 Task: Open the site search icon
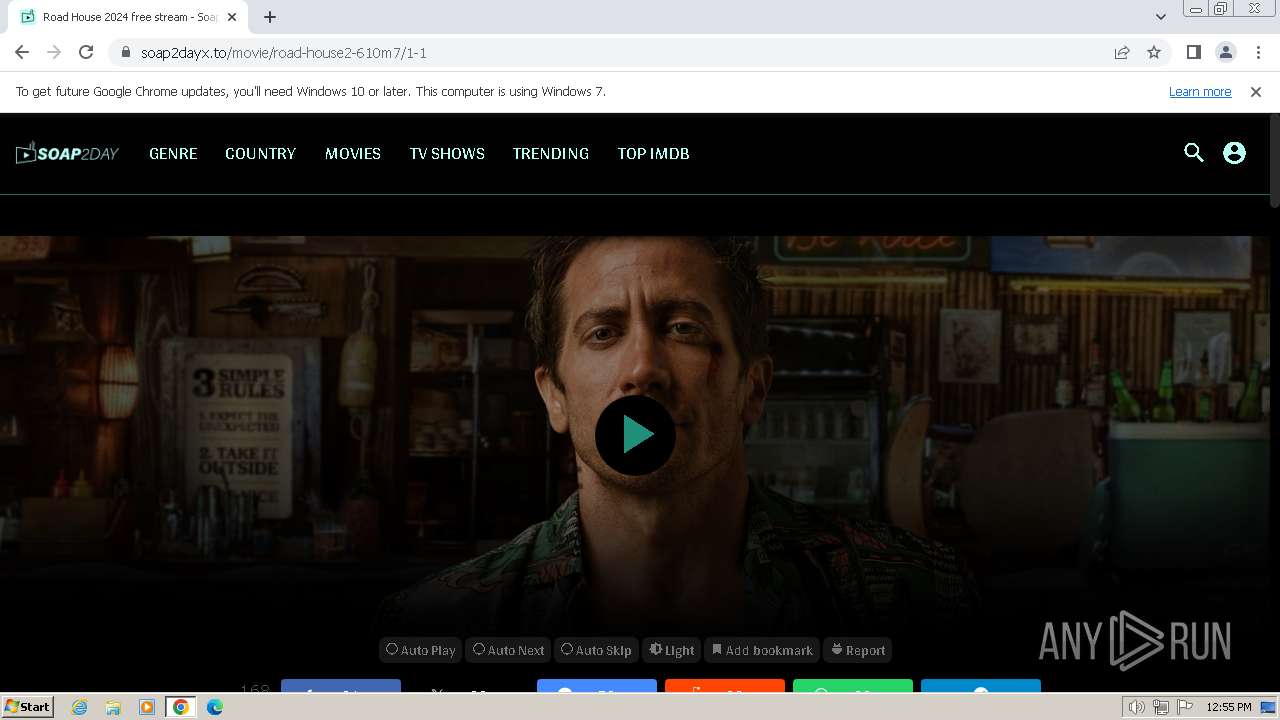pyautogui.click(x=1194, y=153)
